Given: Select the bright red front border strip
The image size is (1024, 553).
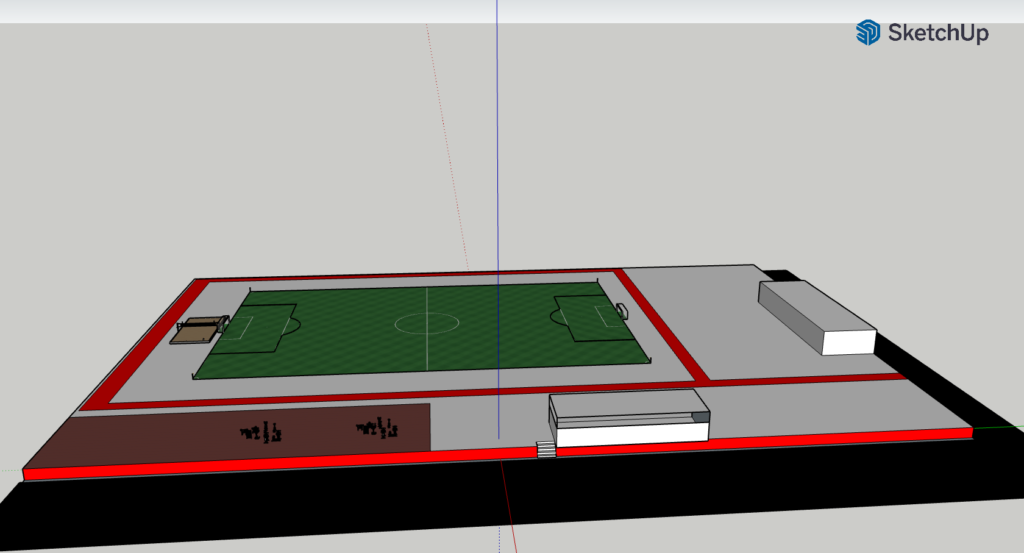Looking at the screenshot, I should (498, 453).
